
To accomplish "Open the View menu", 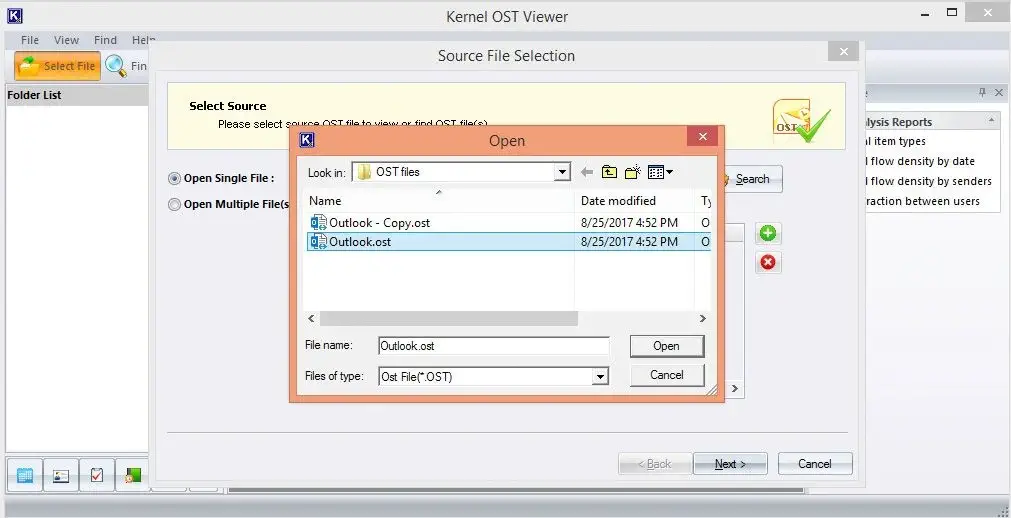I will pyautogui.click(x=66, y=40).
